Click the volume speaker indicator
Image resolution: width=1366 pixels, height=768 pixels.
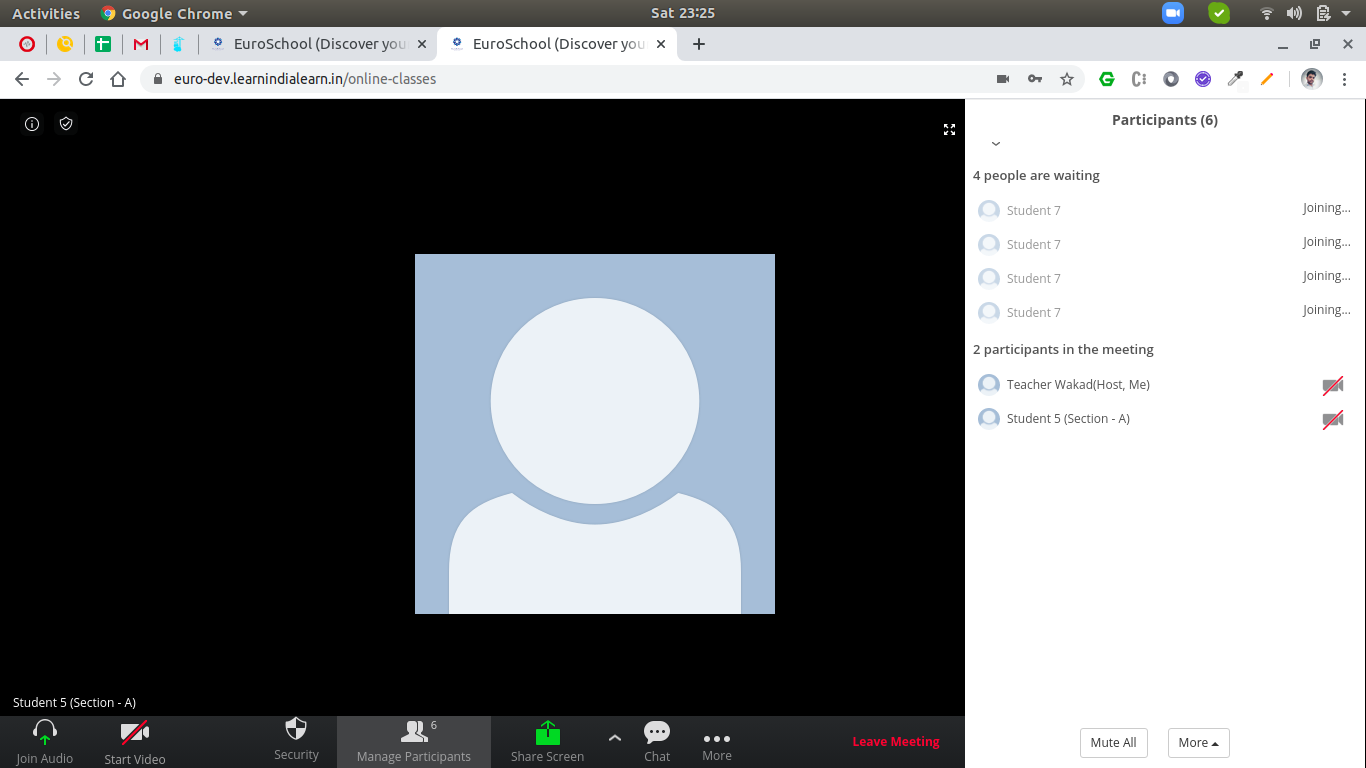[1294, 13]
